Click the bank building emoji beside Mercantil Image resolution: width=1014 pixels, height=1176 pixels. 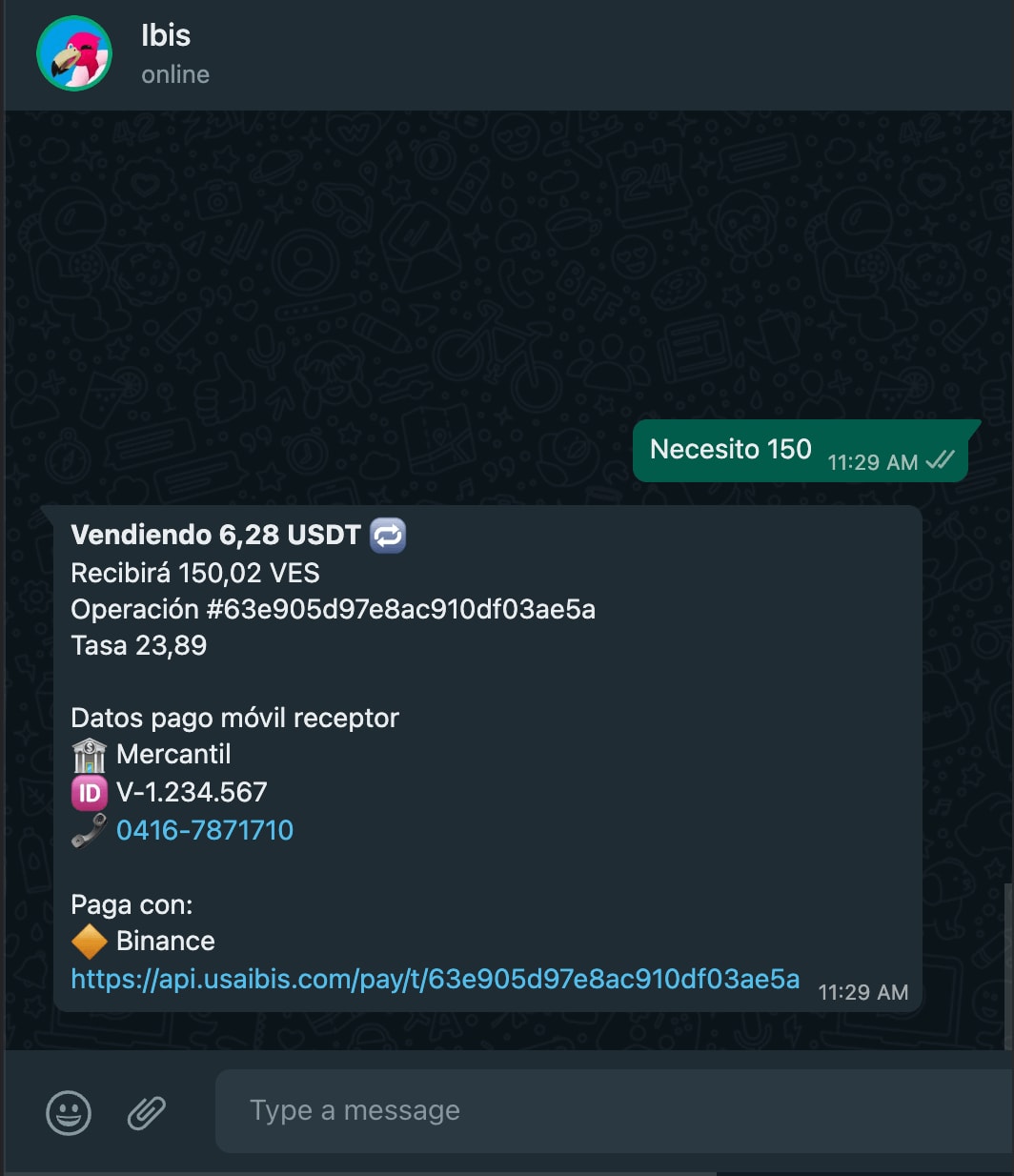click(89, 755)
